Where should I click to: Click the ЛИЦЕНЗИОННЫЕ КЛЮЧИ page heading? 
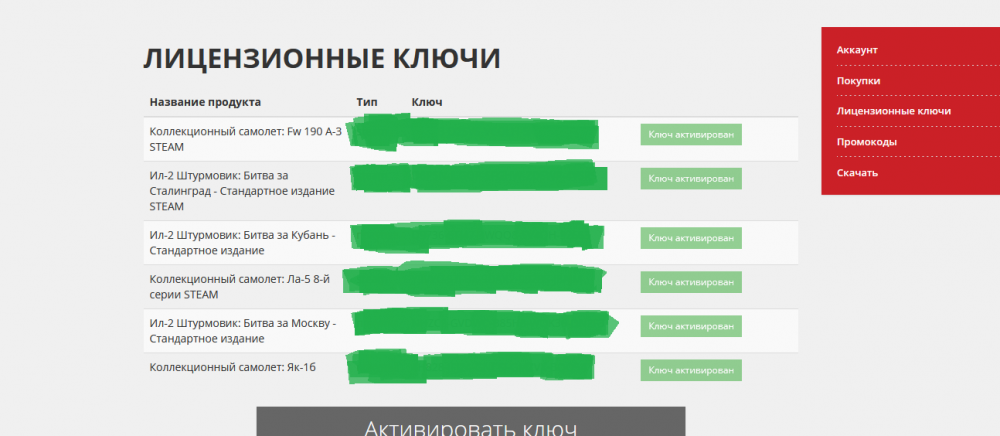321,59
